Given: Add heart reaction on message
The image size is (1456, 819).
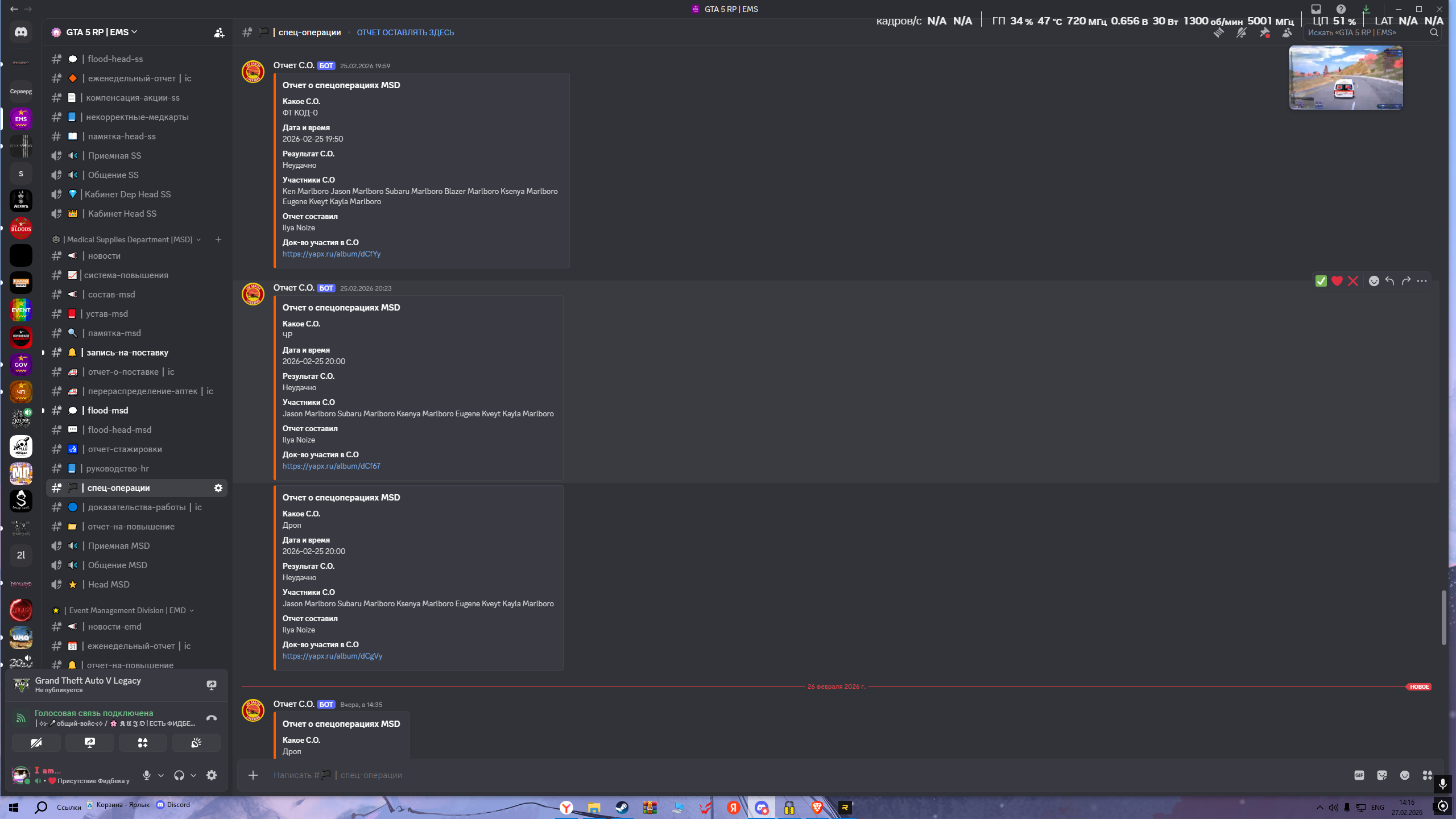Looking at the screenshot, I should (x=1337, y=281).
